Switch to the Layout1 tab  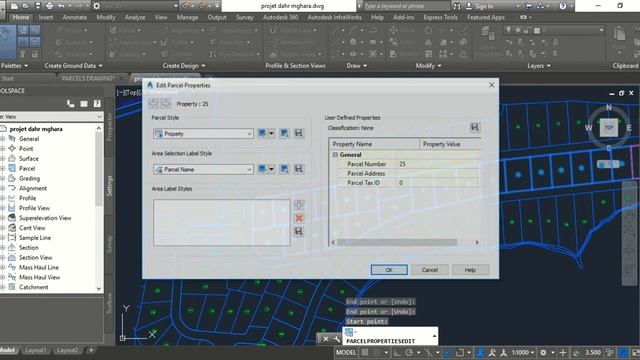[x=36, y=350]
